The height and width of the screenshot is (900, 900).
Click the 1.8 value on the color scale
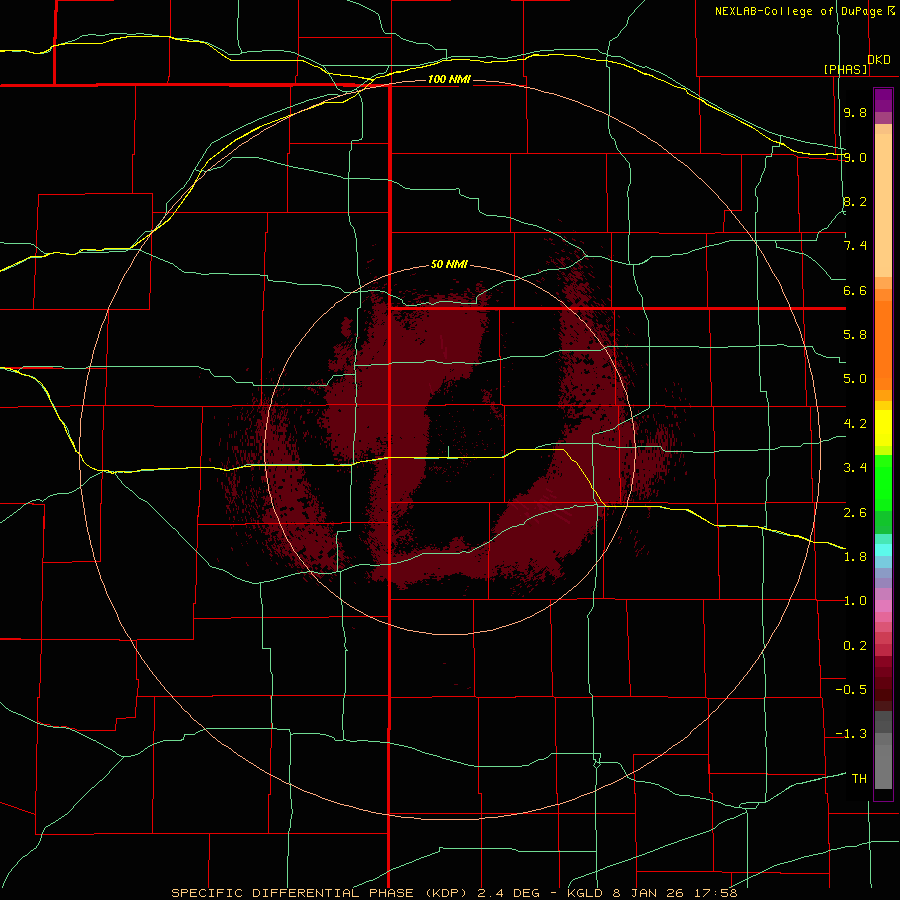pyautogui.click(x=855, y=557)
